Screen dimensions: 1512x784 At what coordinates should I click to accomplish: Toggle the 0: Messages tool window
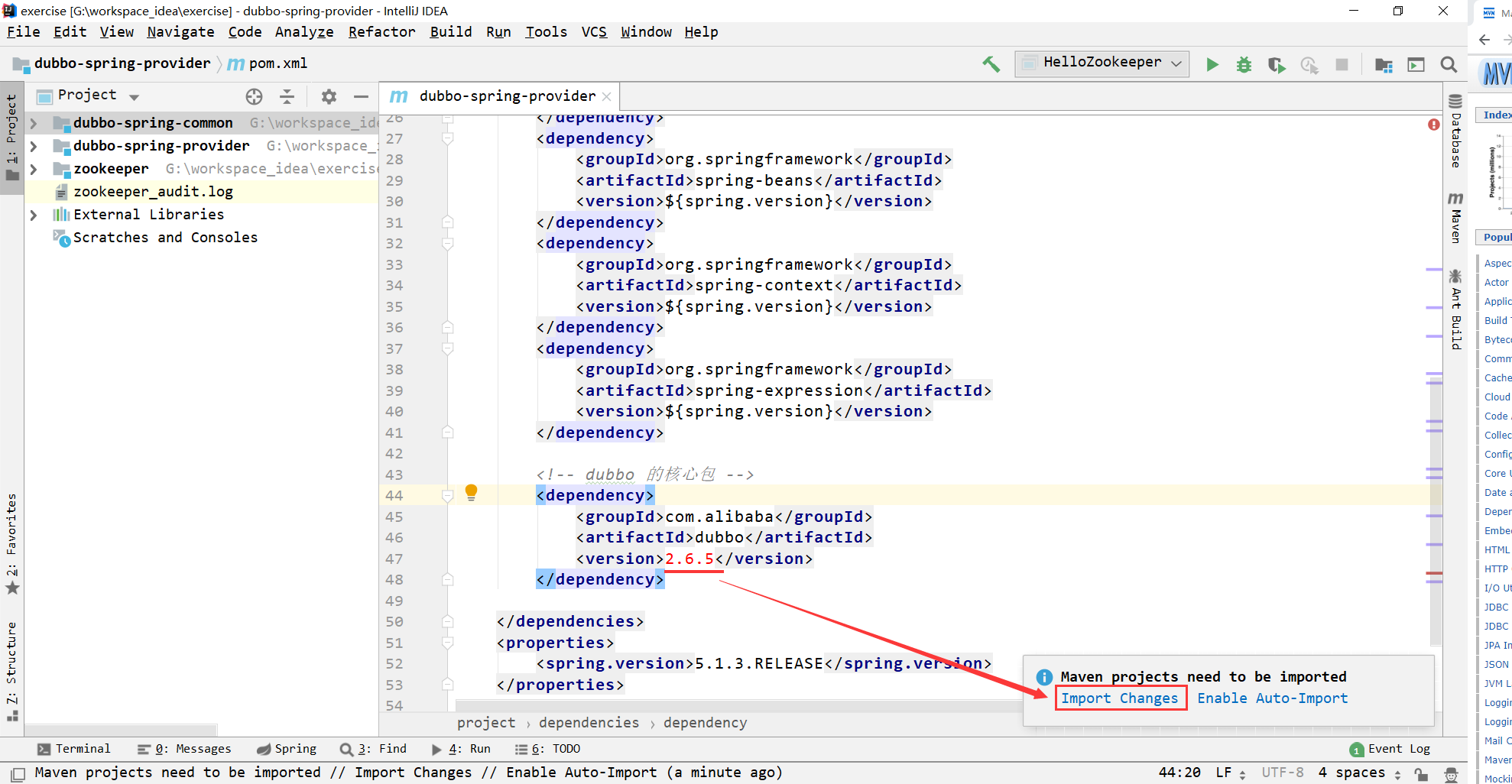point(184,749)
